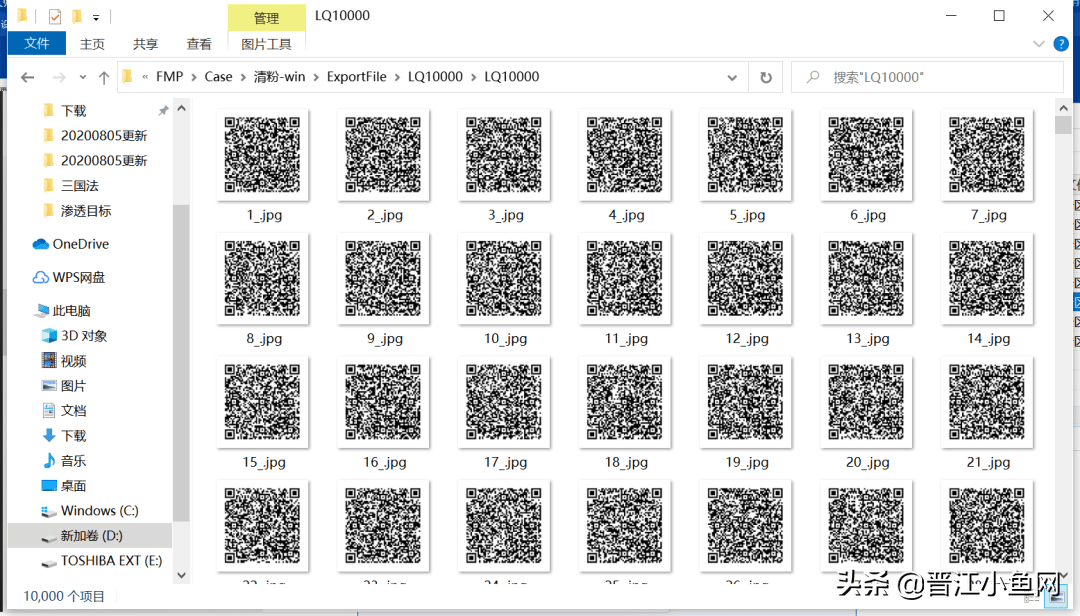
Task: Refresh the current folder view
Action: click(766, 77)
